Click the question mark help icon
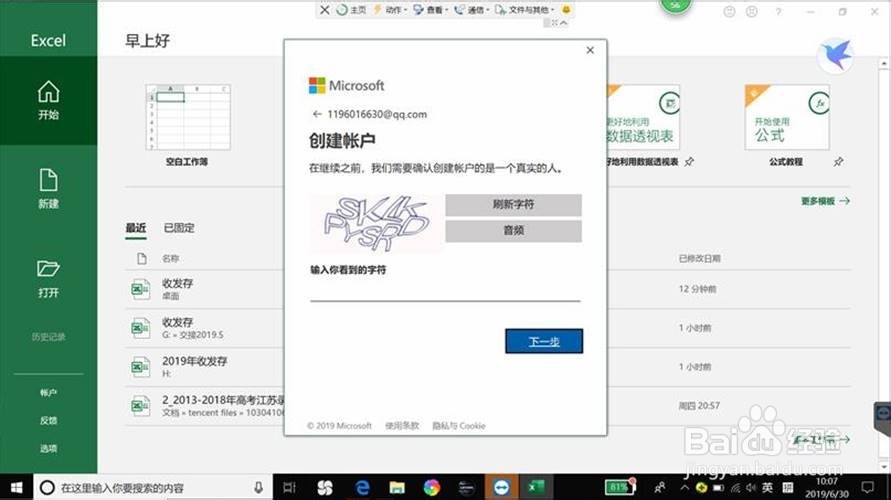 tap(778, 11)
